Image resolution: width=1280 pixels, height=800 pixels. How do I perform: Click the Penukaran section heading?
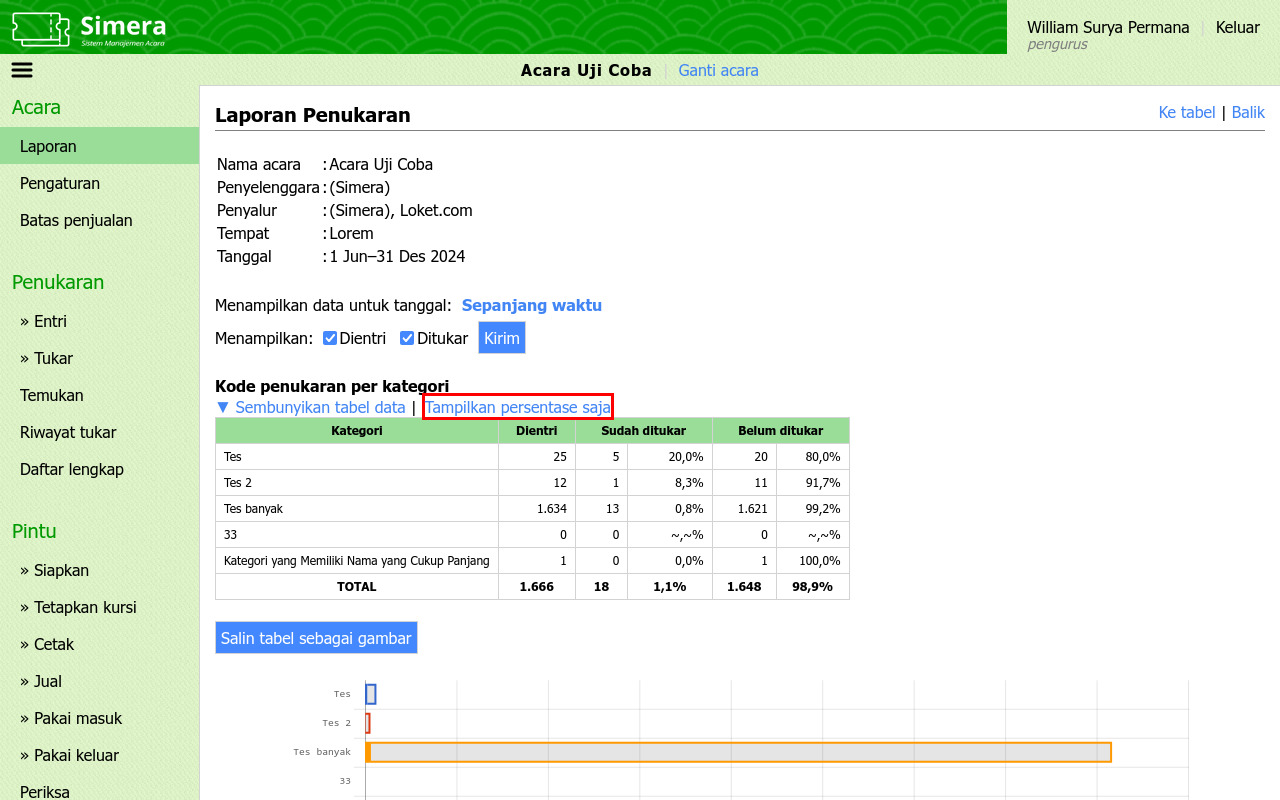(58, 282)
